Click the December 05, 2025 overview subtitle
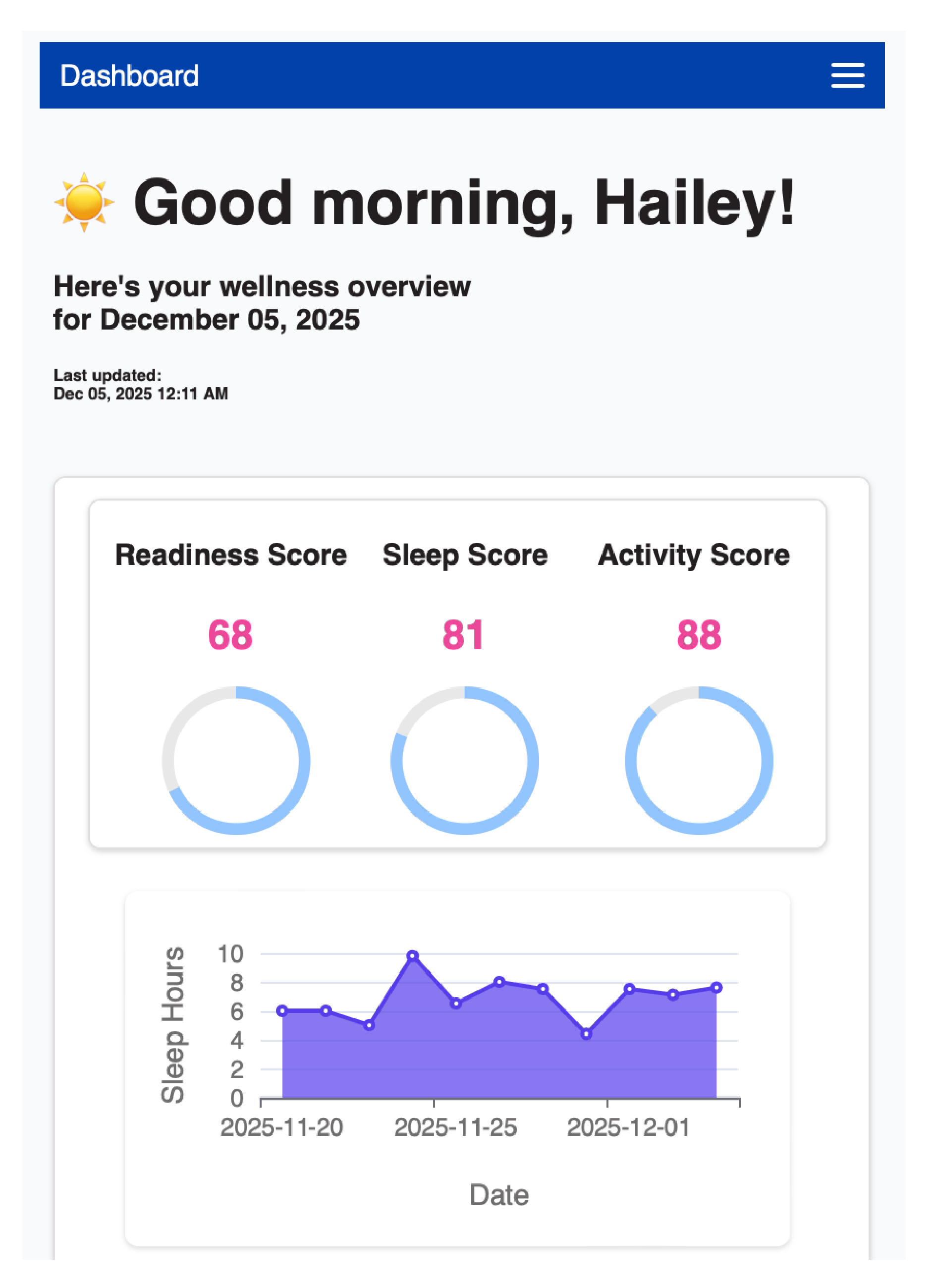The image size is (933, 1288). tap(262, 303)
